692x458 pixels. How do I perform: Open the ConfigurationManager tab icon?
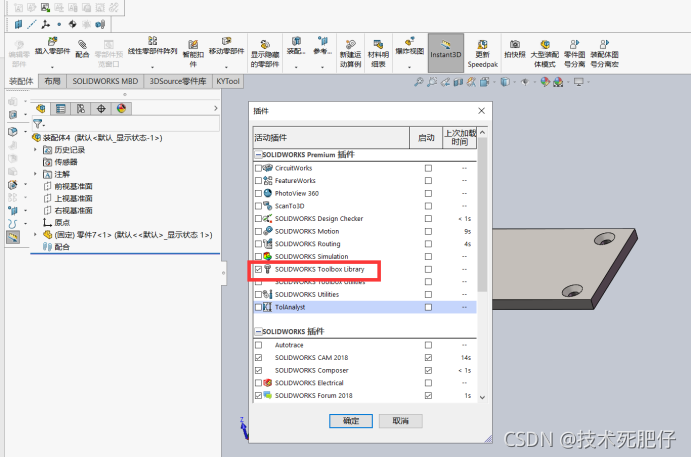81,109
